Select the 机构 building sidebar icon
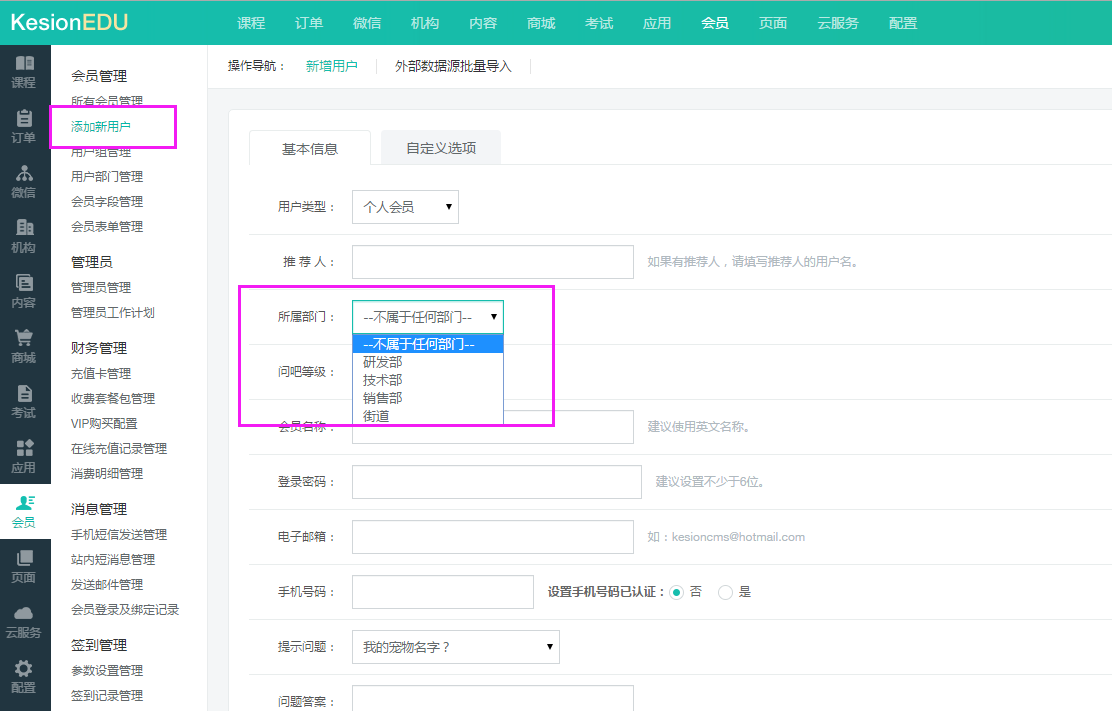 [x=24, y=229]
